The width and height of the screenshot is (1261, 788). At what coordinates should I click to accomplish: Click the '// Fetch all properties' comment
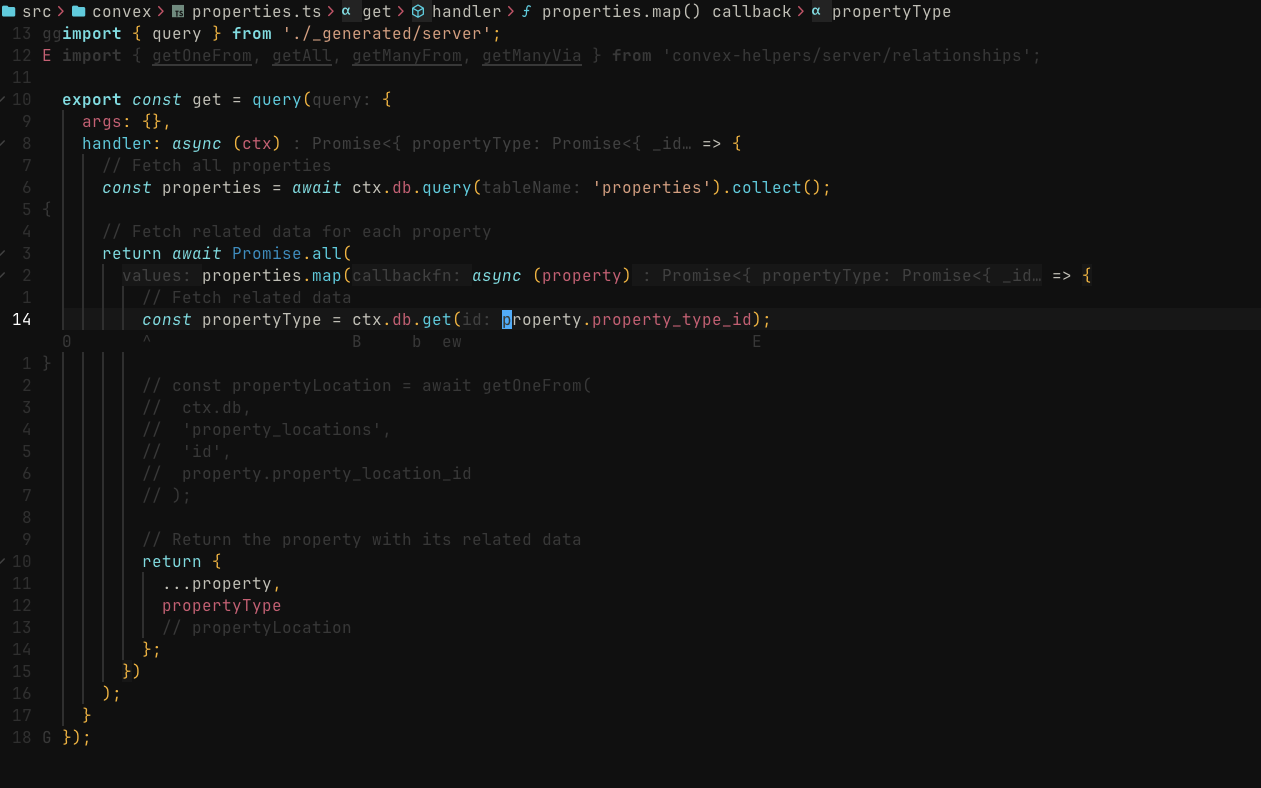[217, 166]
